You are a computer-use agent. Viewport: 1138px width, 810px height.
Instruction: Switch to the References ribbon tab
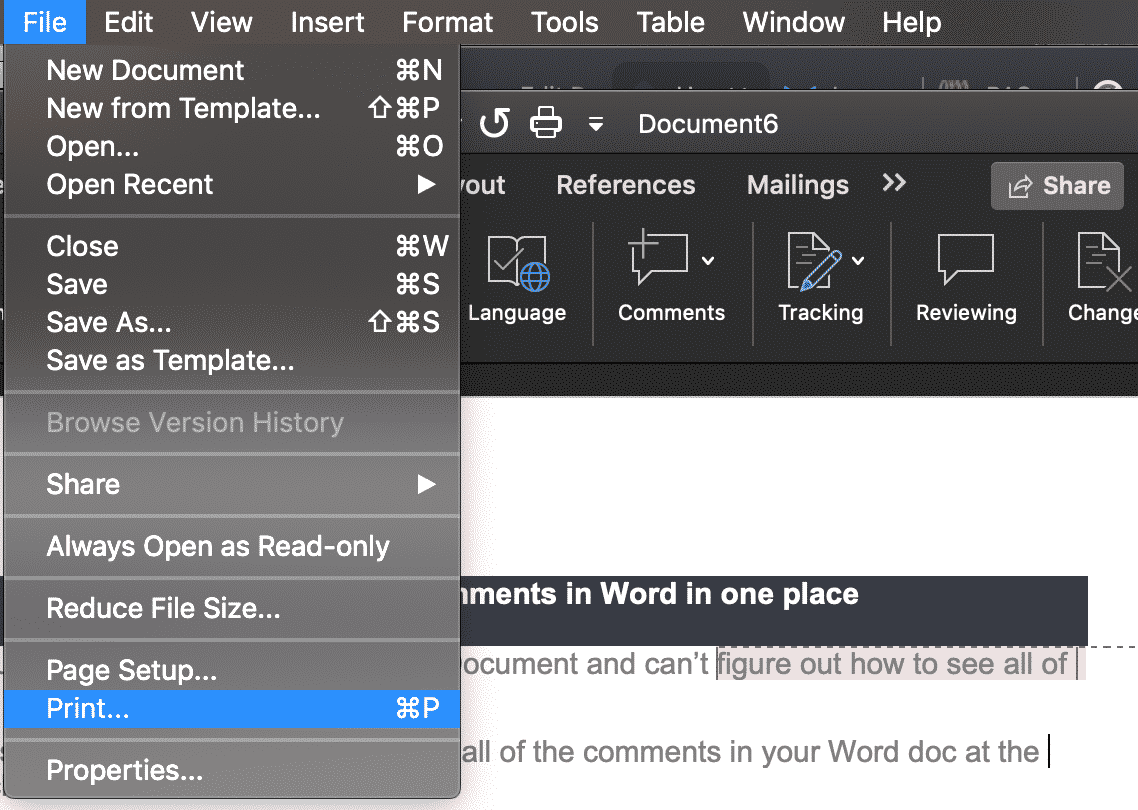[625, 185]
